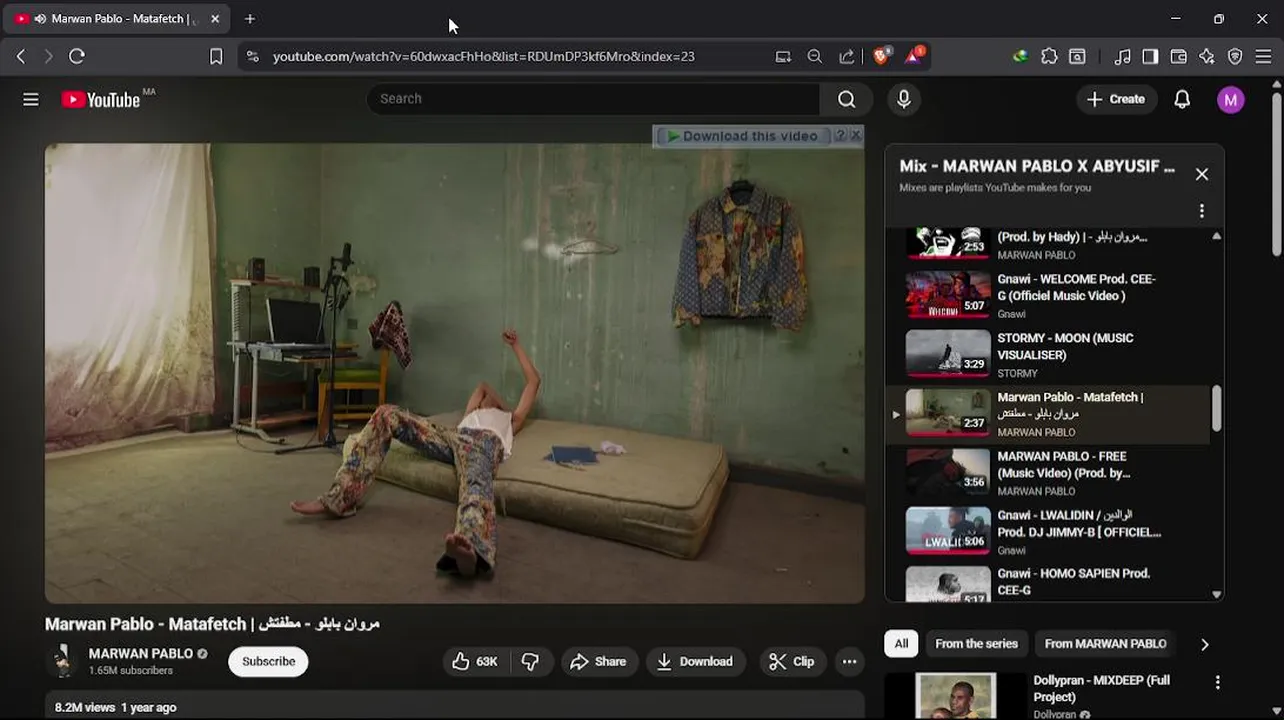Share this page via the address bar icon

tap(847, 56)
